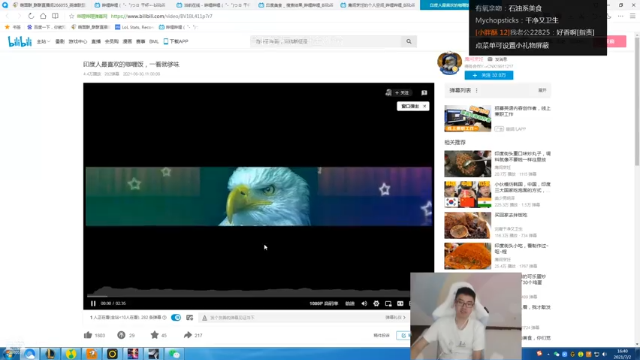640x360 pixels.
Task: Click the bilibili URL address bar
Action: [x=161, y=16]
